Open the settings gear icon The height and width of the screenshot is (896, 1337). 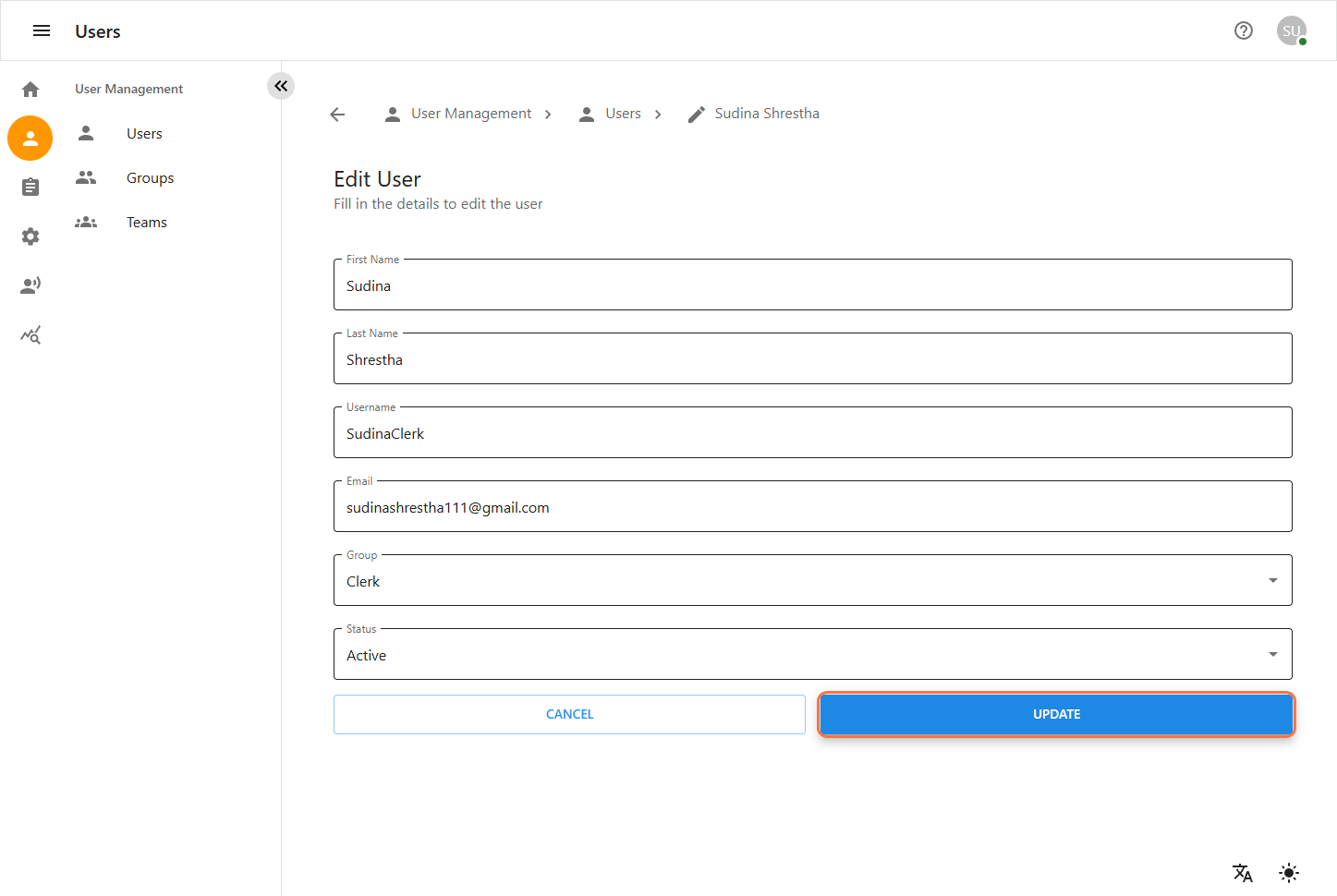[30, 236]
